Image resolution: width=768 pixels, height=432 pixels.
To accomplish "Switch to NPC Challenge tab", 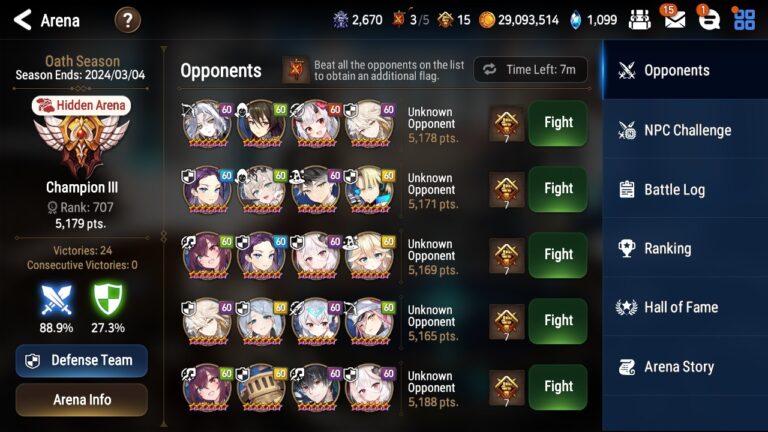I will pyautogui.click(x=685, y=130).
